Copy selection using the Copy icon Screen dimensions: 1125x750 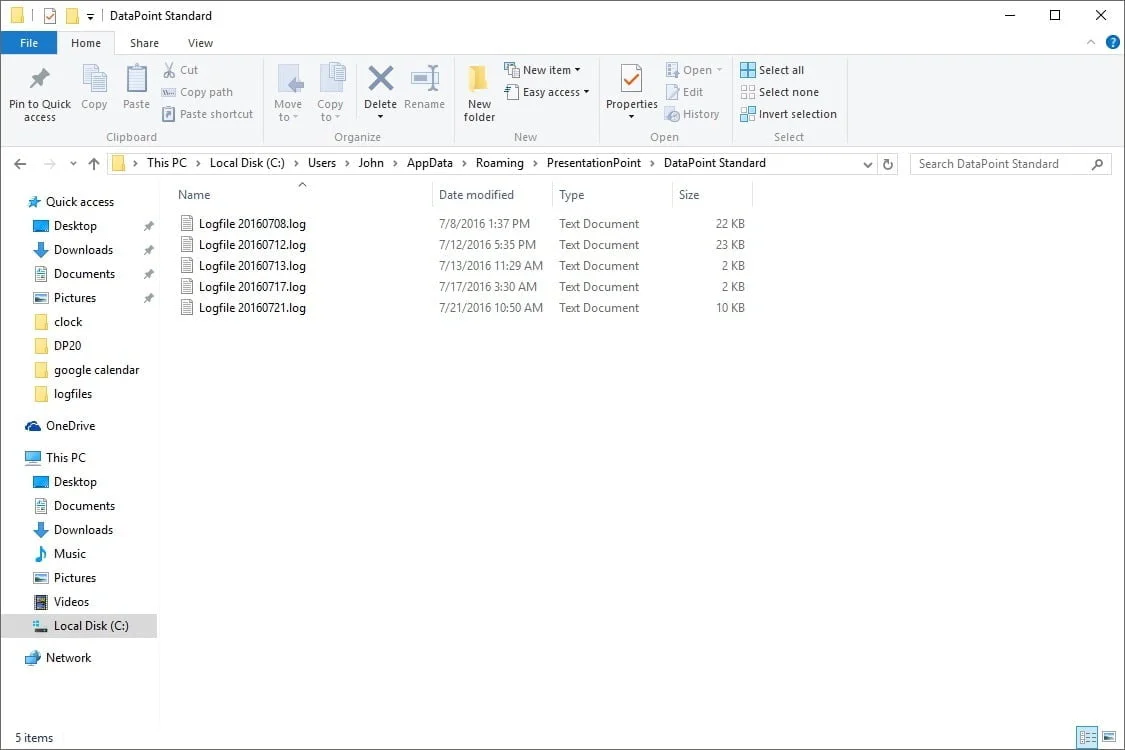pos(94,88)
